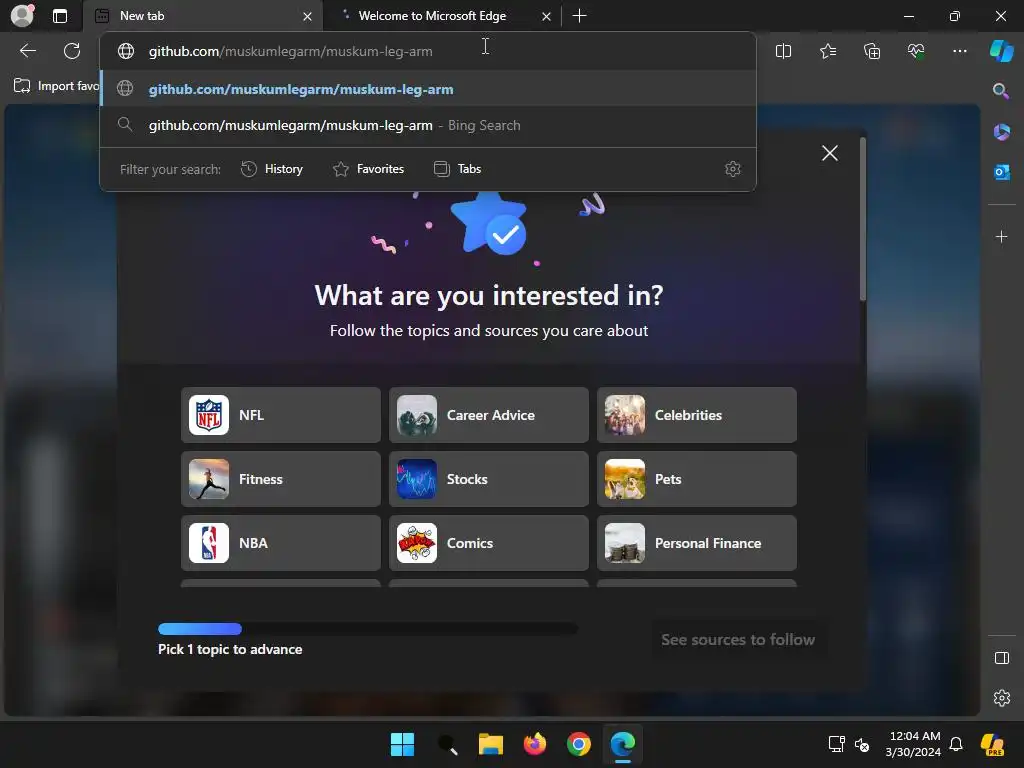This screenshot has height=768, width=1024.
Task: Open the Collections toolbar icon
Action: [x=872, y=51]
